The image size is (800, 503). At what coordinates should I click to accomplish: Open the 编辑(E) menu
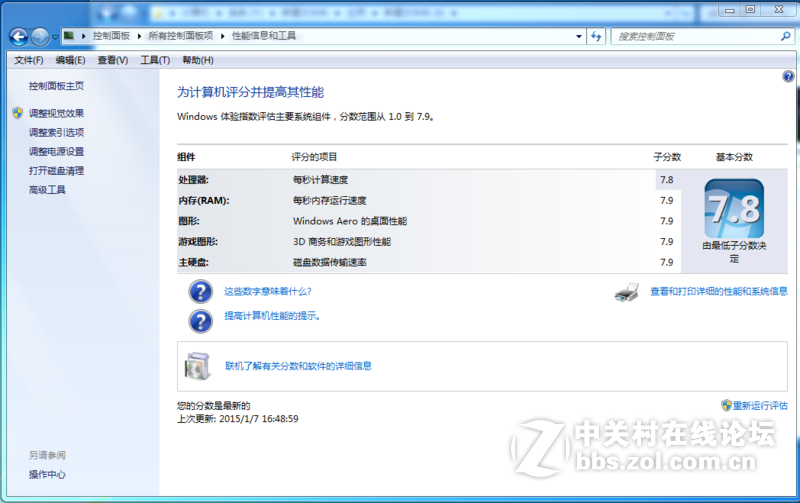(x=70, y=60)
